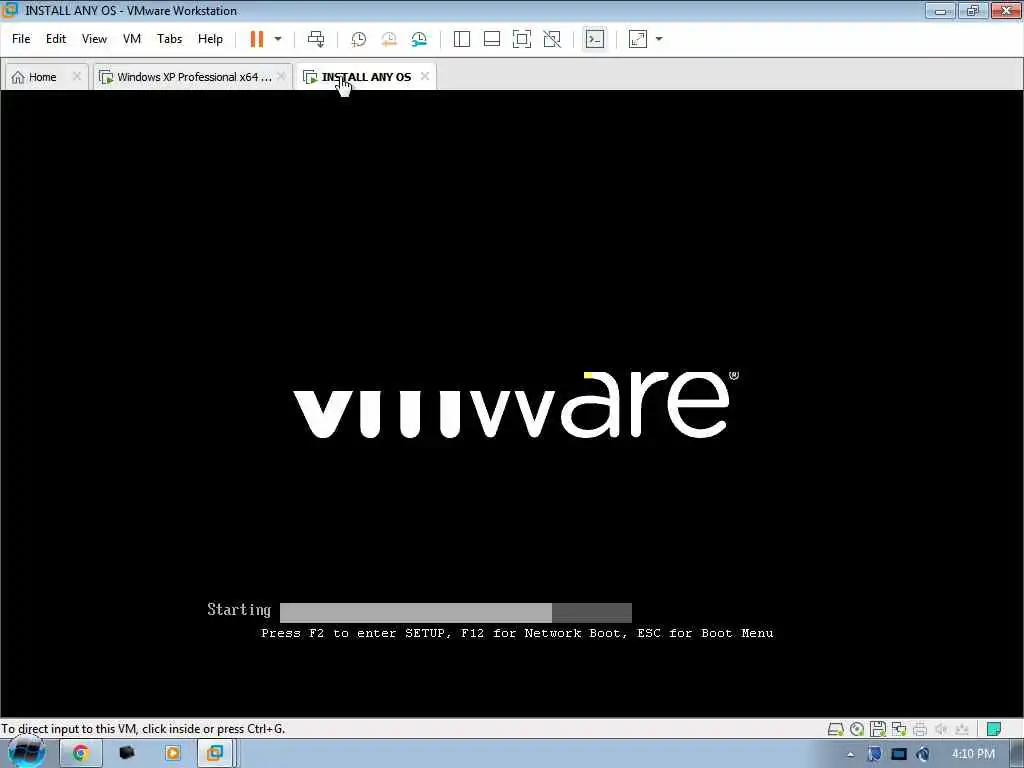The width and height of the screenshot is (1024, 768).
Task: Close the Home tab
Action: click(x=76, y=76)
